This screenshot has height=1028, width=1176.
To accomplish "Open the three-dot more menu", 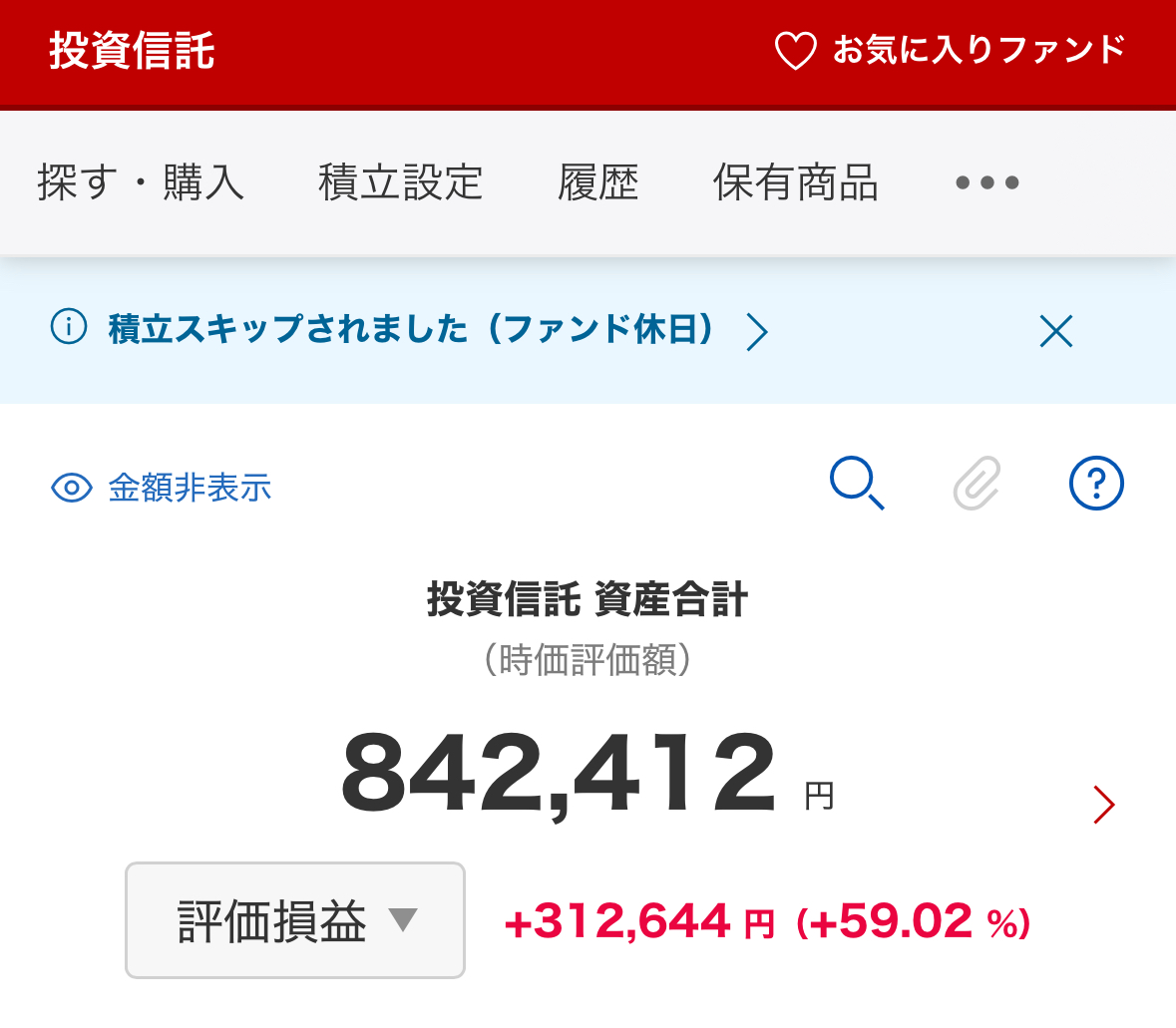I will 986,183.
